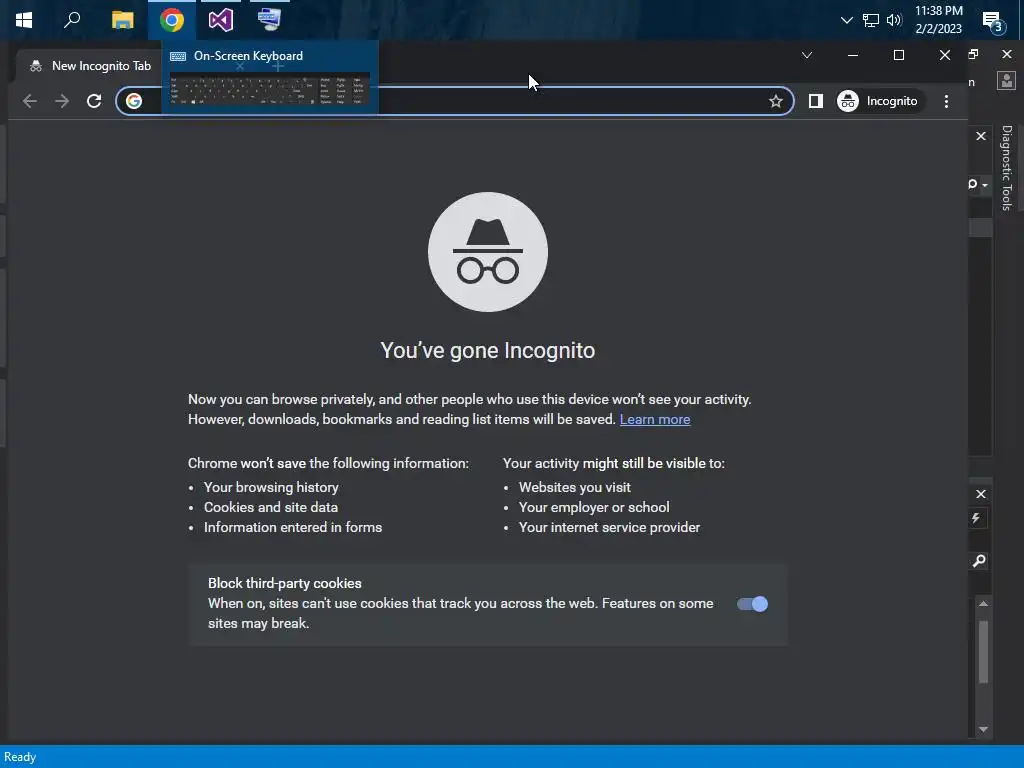Screen dimensions: 1024x768
Task: Click "Cookies and site data" text
Action: [x=270, y=507]
